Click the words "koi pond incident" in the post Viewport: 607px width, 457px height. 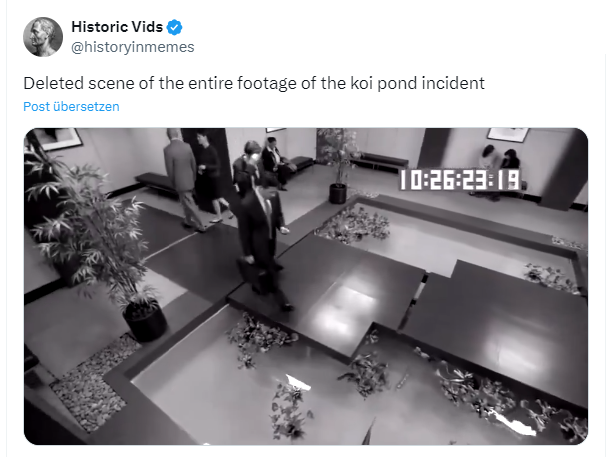pyautogui.click(x=418, y=83)
